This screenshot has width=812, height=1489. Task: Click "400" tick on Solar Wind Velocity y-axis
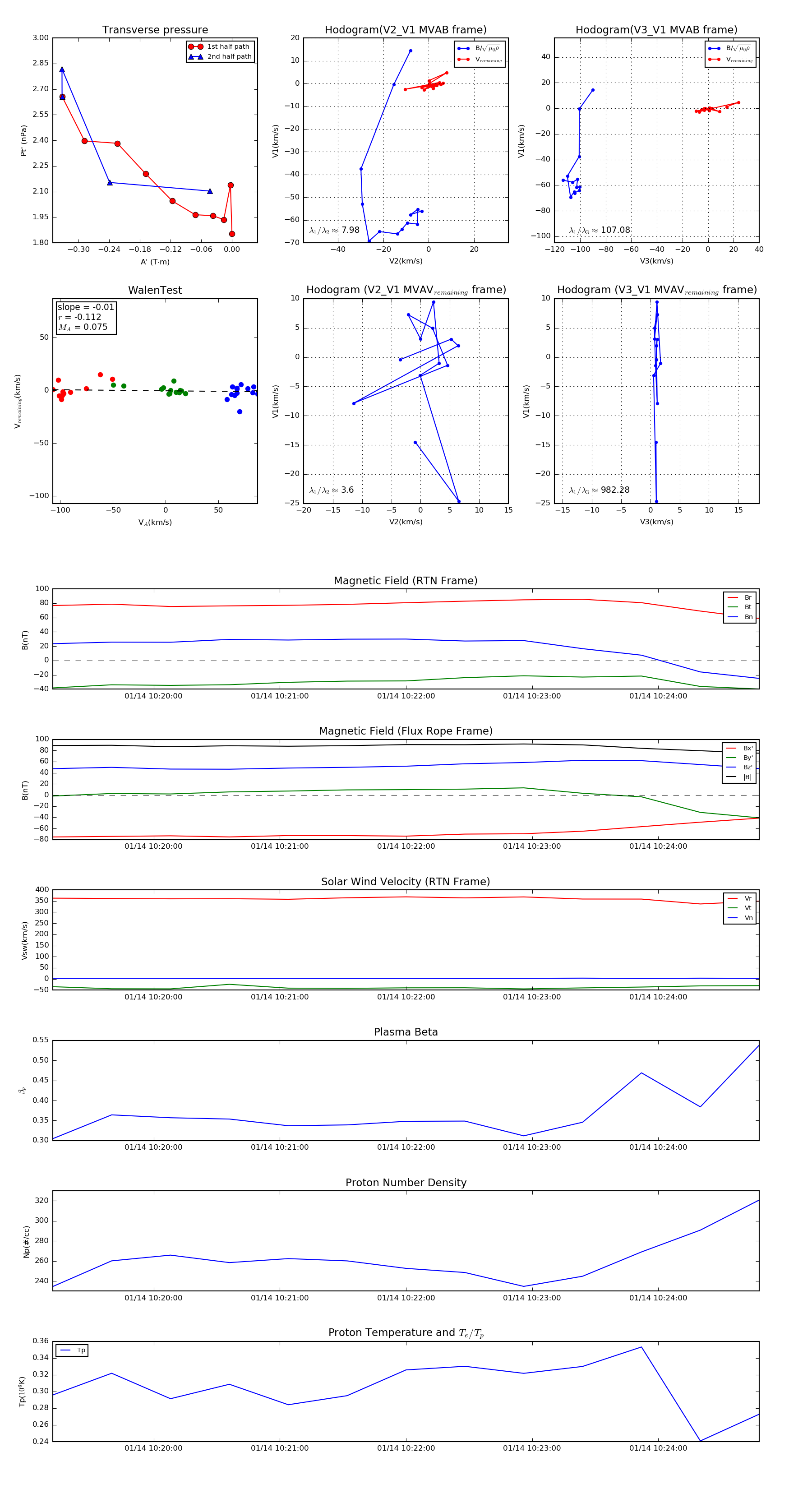pos(42,890)
